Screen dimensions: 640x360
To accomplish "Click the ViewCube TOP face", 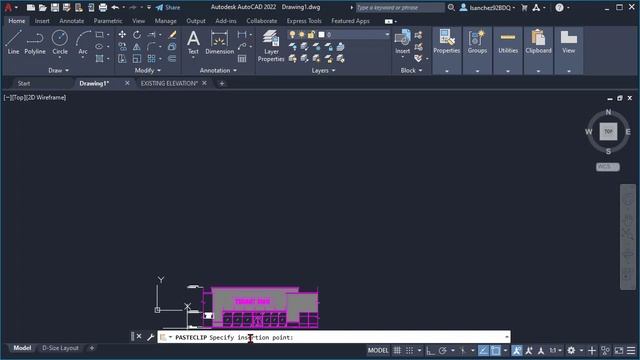I will [608, 131].
